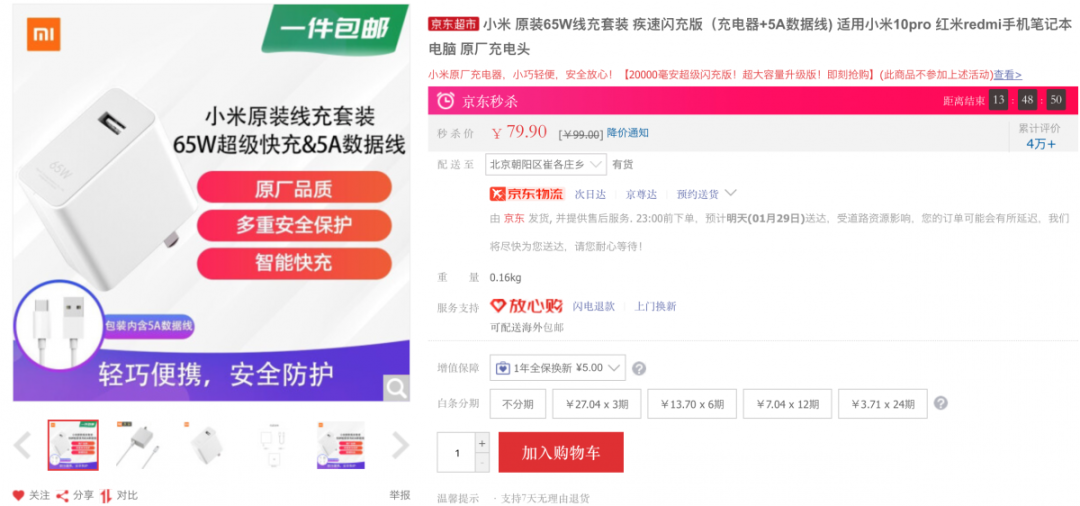Screen dimensions: 1080x506
Task: Click the heart 关注 follow icon
Action: pos(19,495)
